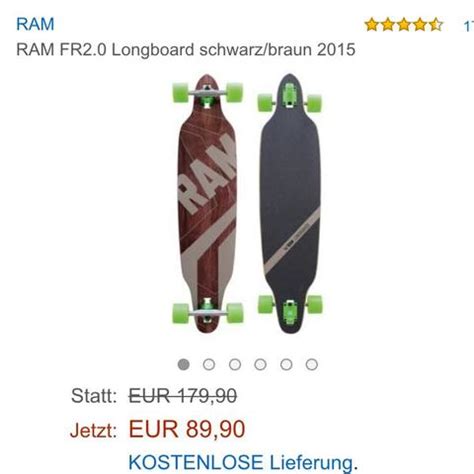474x474 pixels.
Task: Select the fourth image carousel dot
Action: pyautogui.click(x=260, y=364)
